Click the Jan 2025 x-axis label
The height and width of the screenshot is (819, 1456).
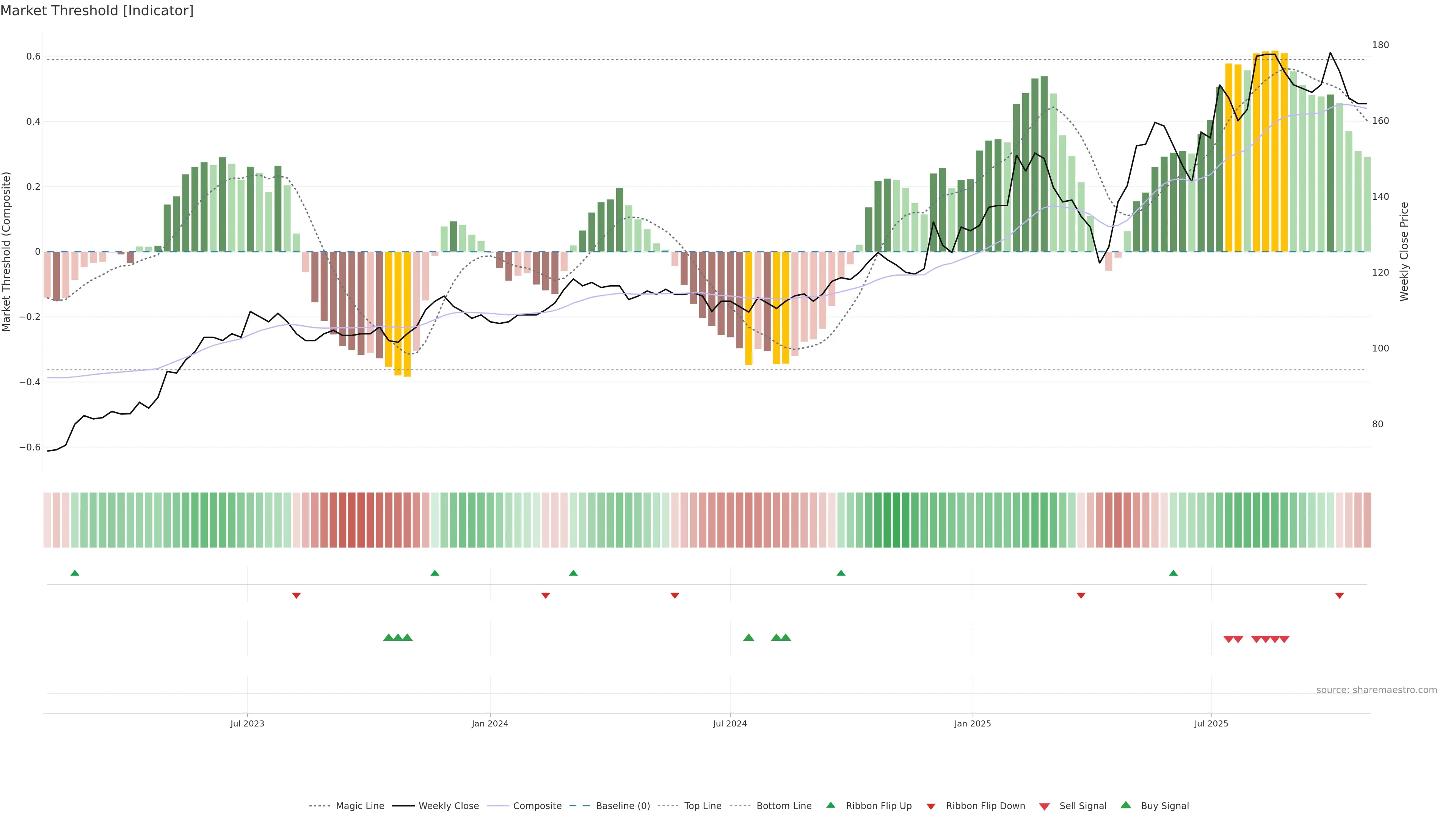972,723
